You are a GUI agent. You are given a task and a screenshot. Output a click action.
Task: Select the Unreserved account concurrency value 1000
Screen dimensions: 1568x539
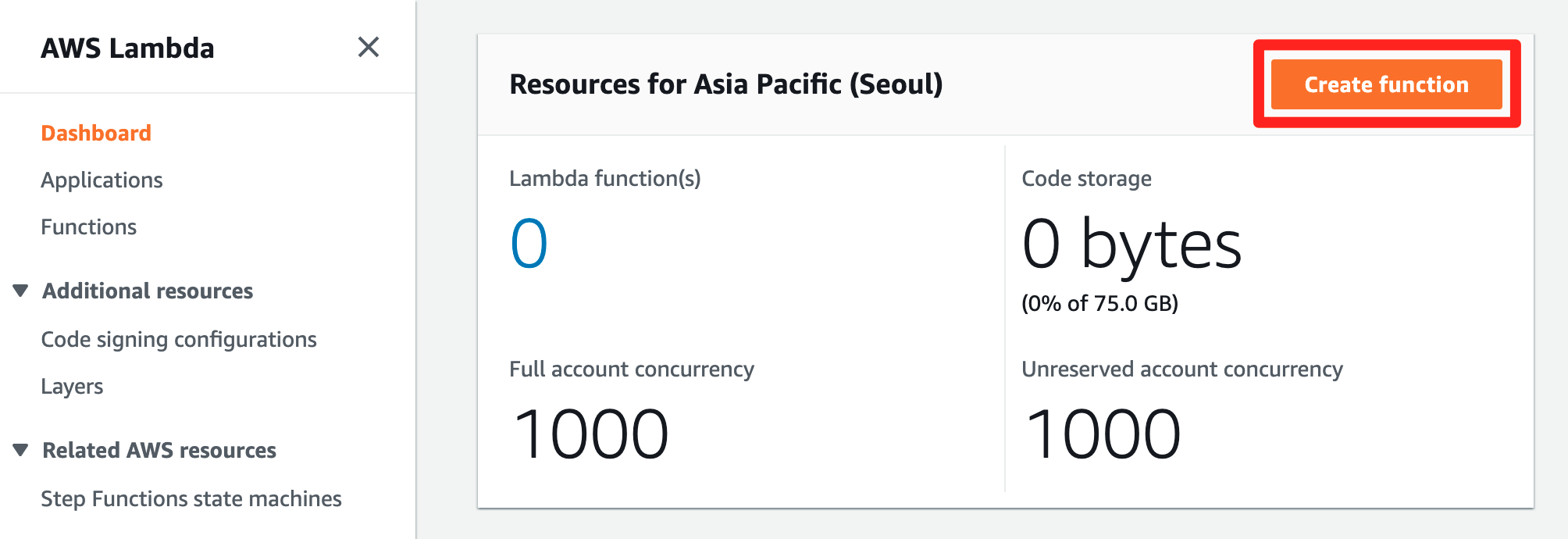click(x=1103, y=434)
